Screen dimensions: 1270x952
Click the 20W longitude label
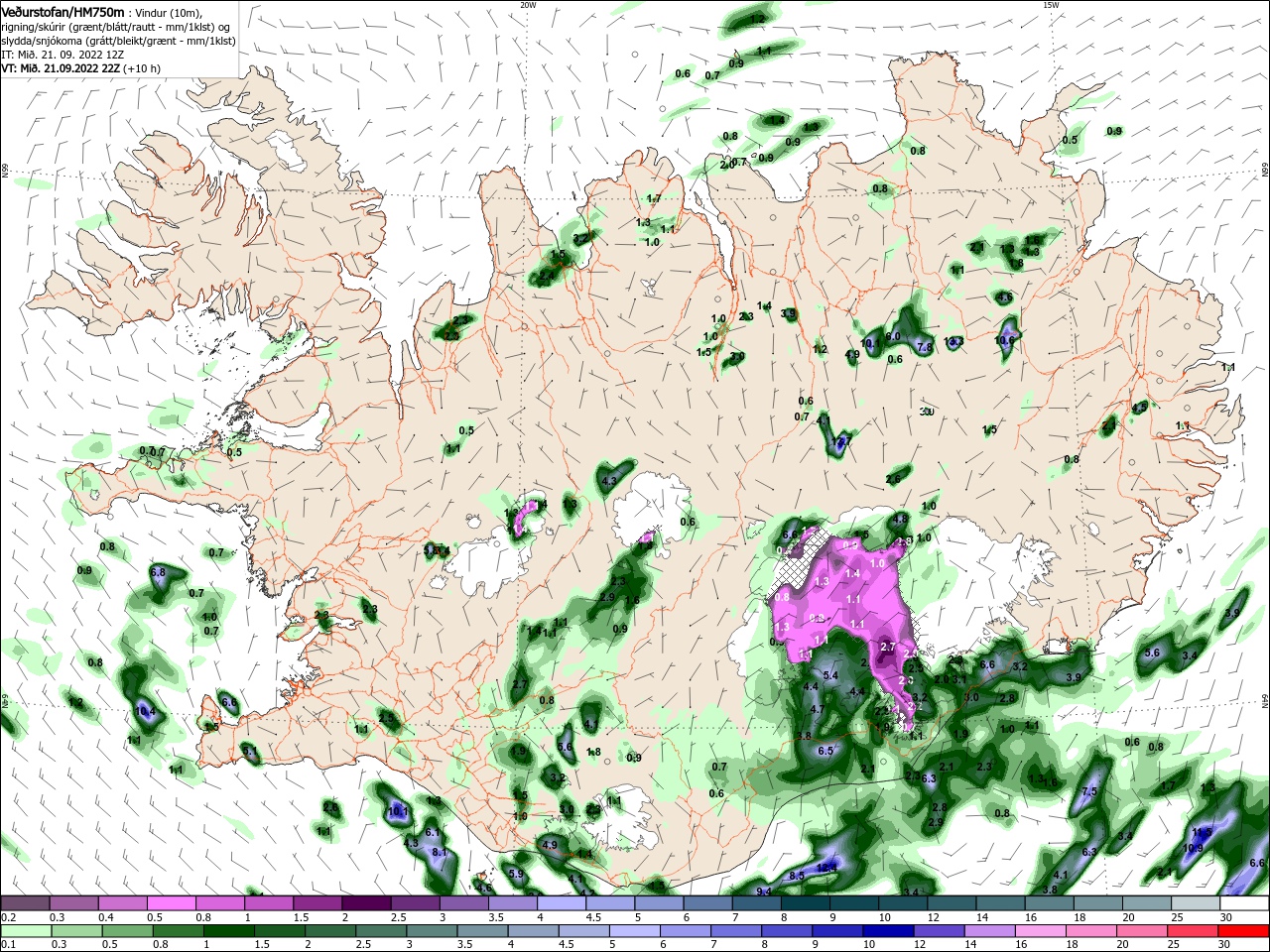(x=528, y=5)
